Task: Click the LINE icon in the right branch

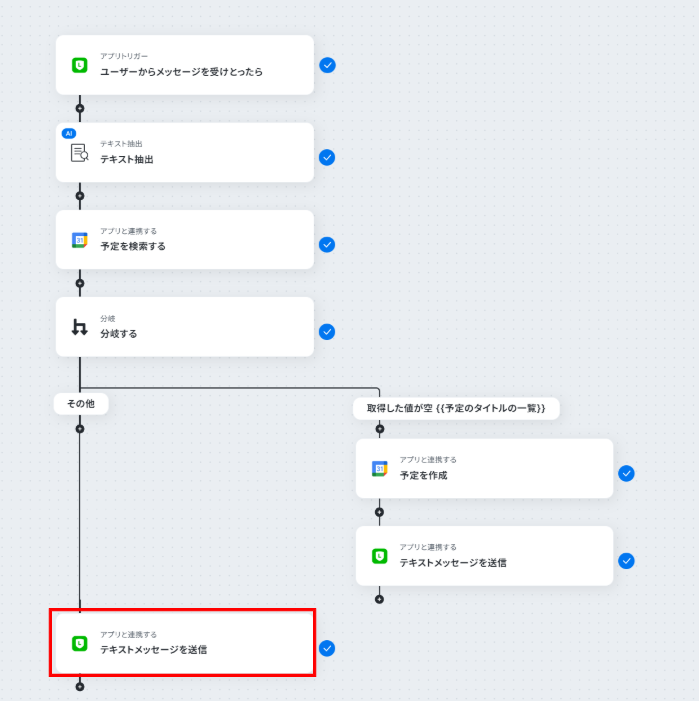Action: [x=380, y=556]
